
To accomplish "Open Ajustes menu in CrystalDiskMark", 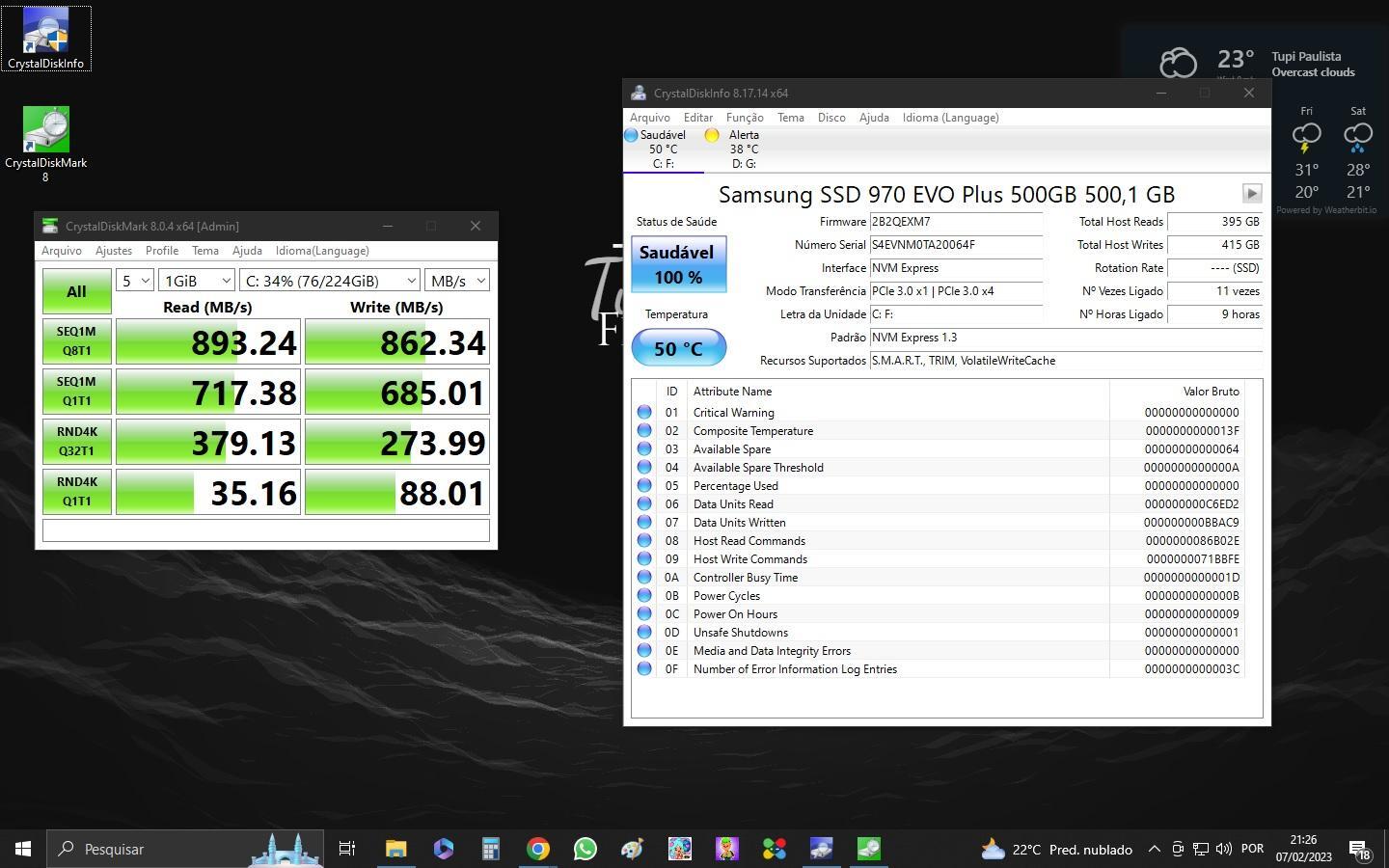I will click(114, 251).
